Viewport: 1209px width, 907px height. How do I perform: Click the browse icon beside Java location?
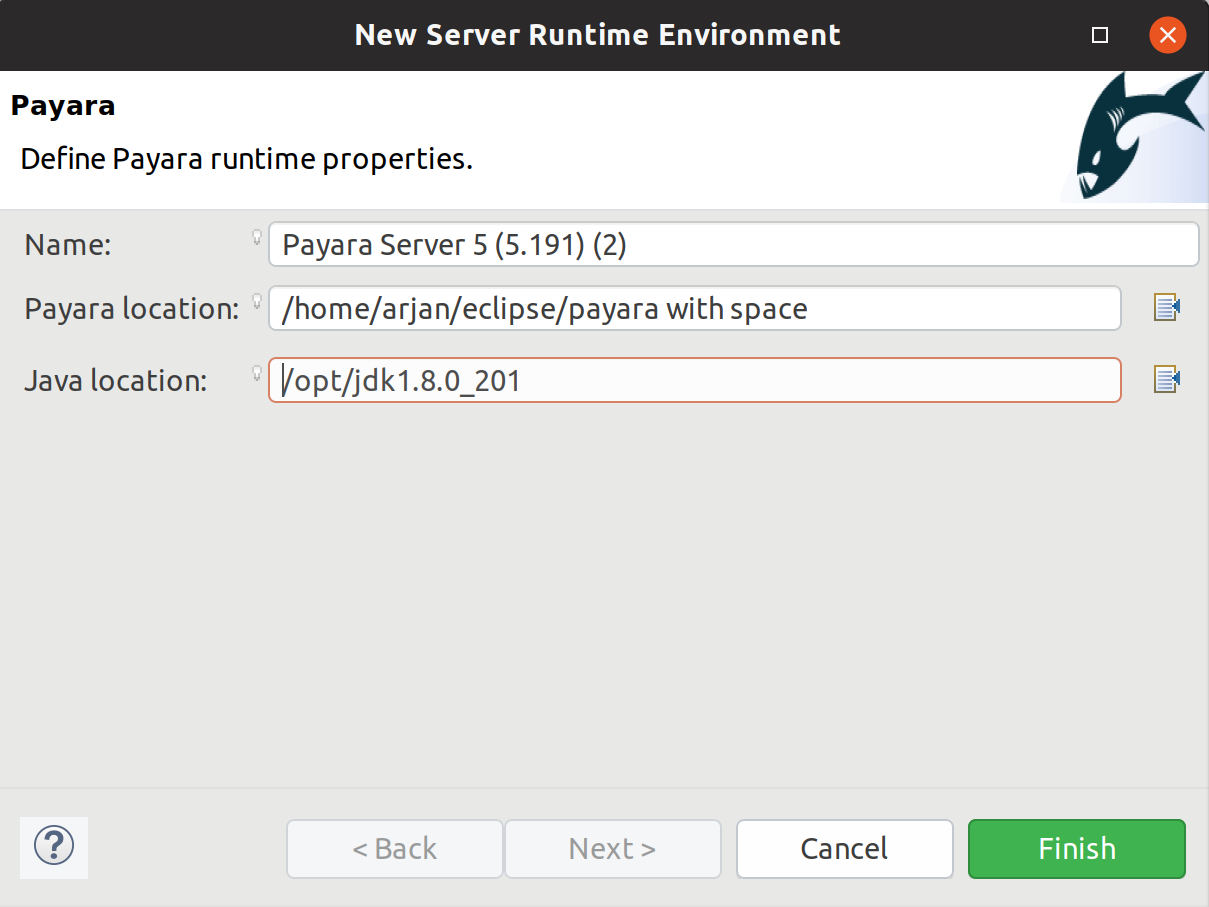click(1167, 380)
